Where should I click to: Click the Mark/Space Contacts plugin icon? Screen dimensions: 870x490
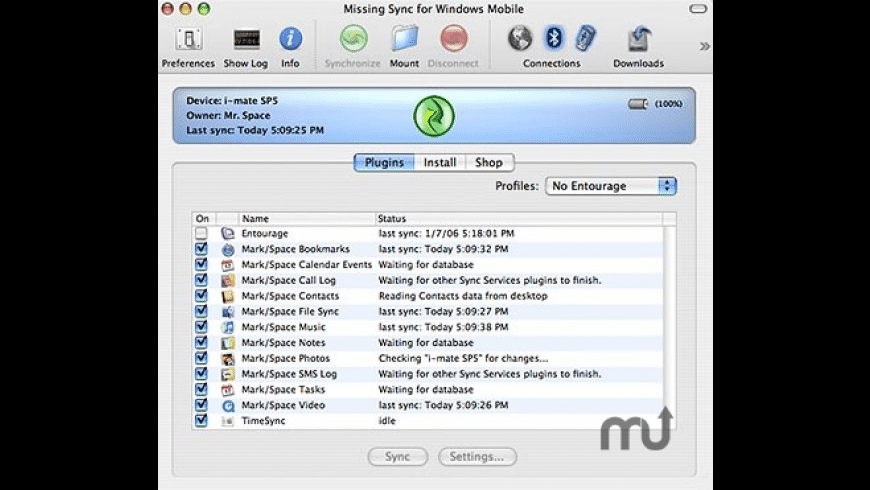point(227,296)
